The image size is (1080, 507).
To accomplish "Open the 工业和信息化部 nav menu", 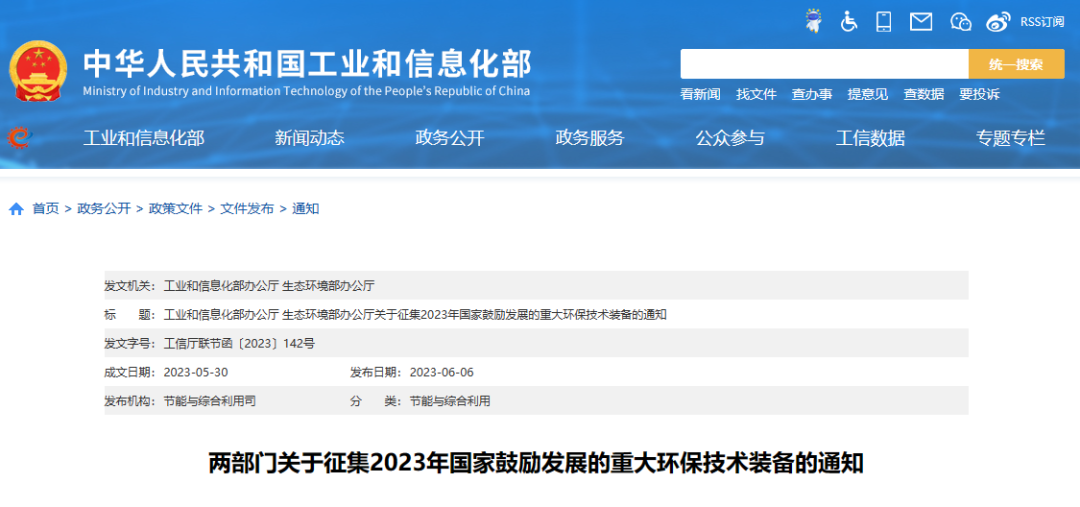I will click(x=143, y=138).
